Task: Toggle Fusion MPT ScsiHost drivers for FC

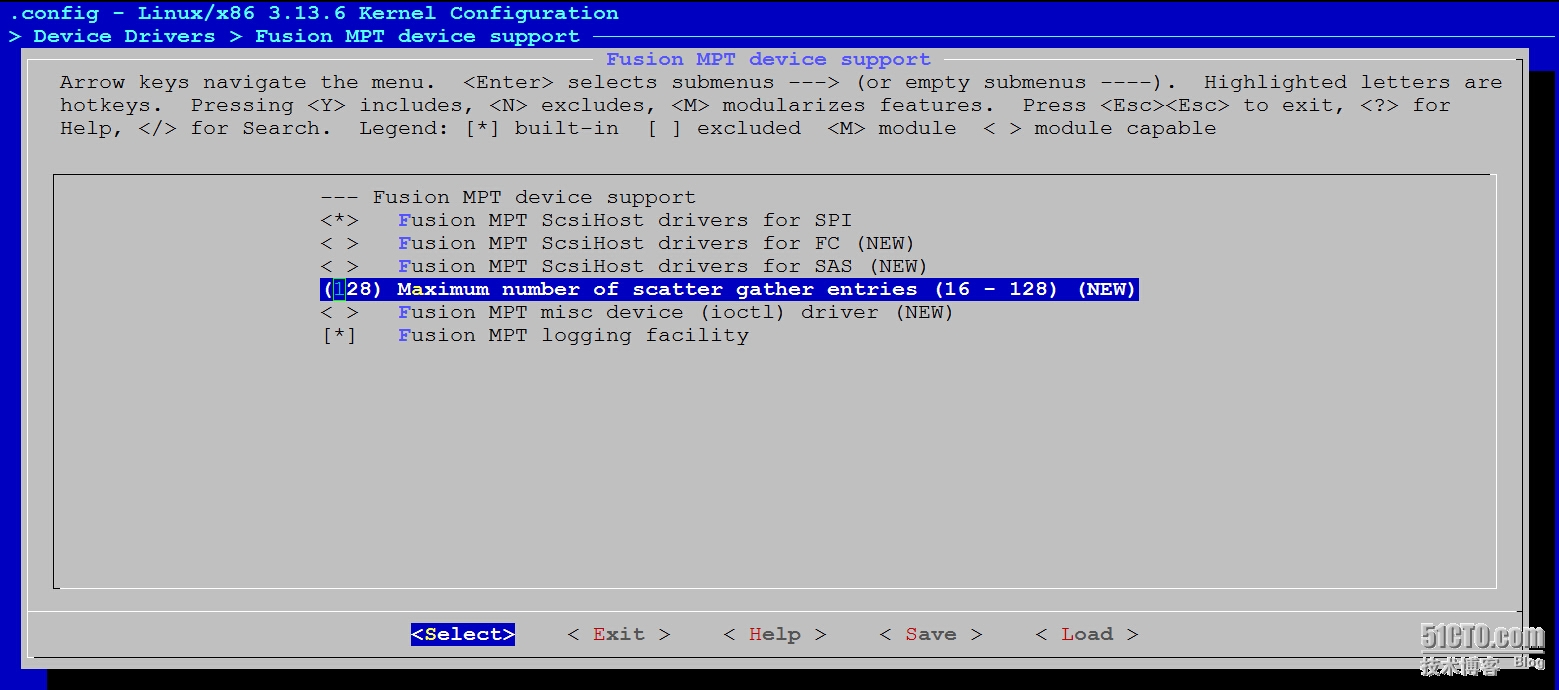Action: [617, 243]
